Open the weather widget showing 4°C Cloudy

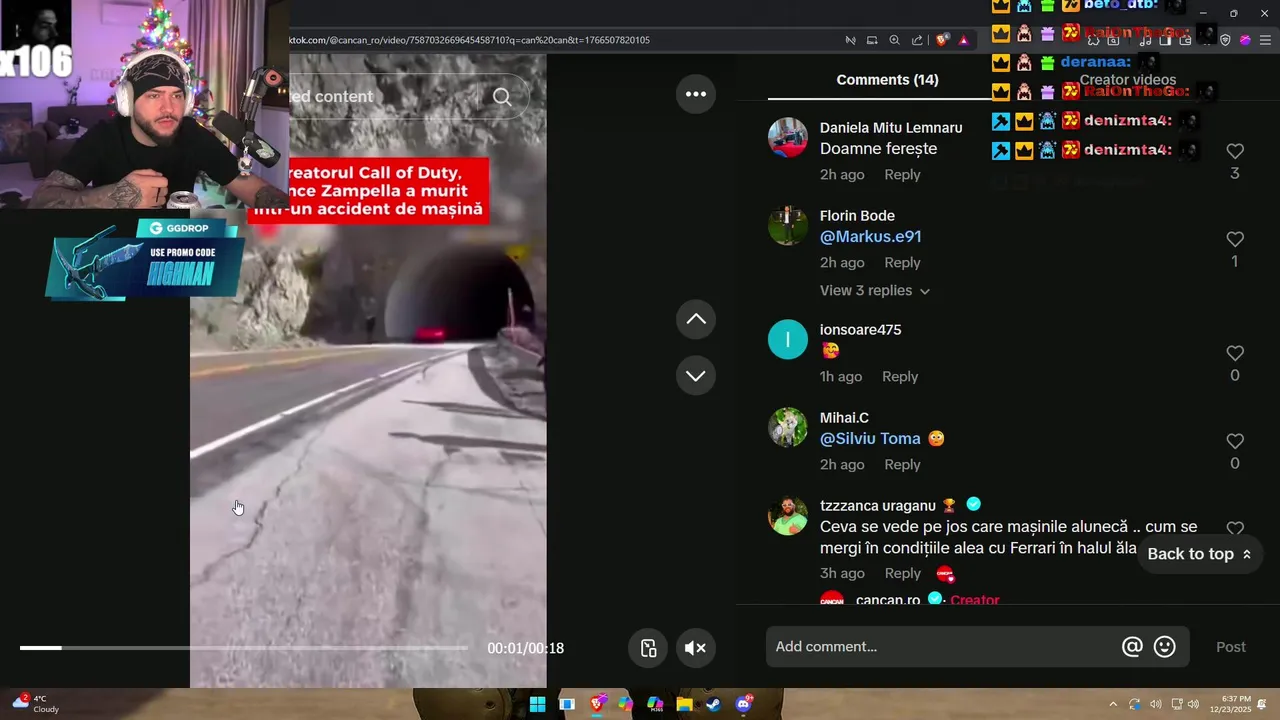click(36, 704)
